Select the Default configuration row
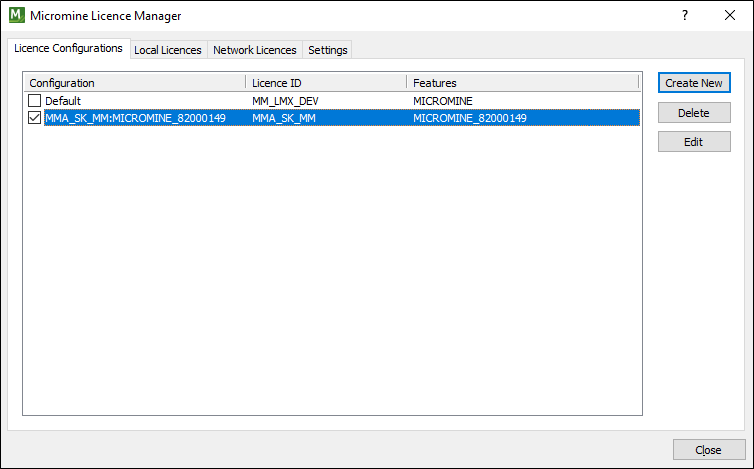 click(332, 101)
